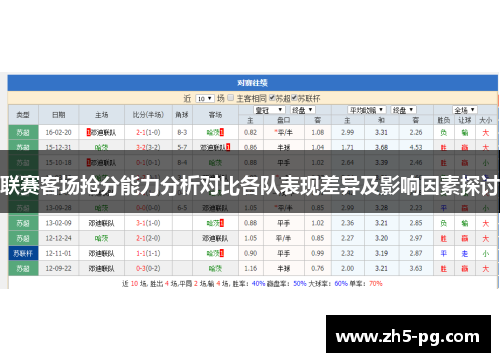Open the 全场 full-time dropdown
Image resolution: width=500 pixels, height=362 pixels.
pyautogui.click(x=465, y=110)
